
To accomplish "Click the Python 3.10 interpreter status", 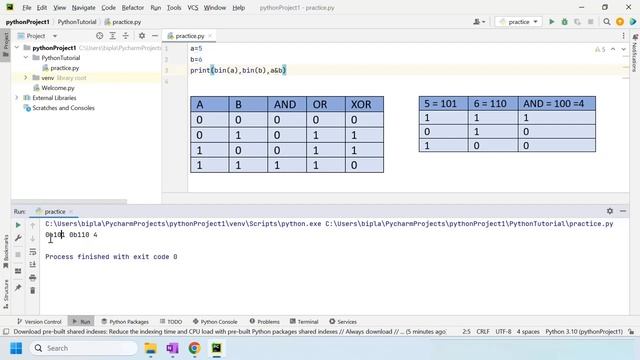I will [x=584, y=332].
